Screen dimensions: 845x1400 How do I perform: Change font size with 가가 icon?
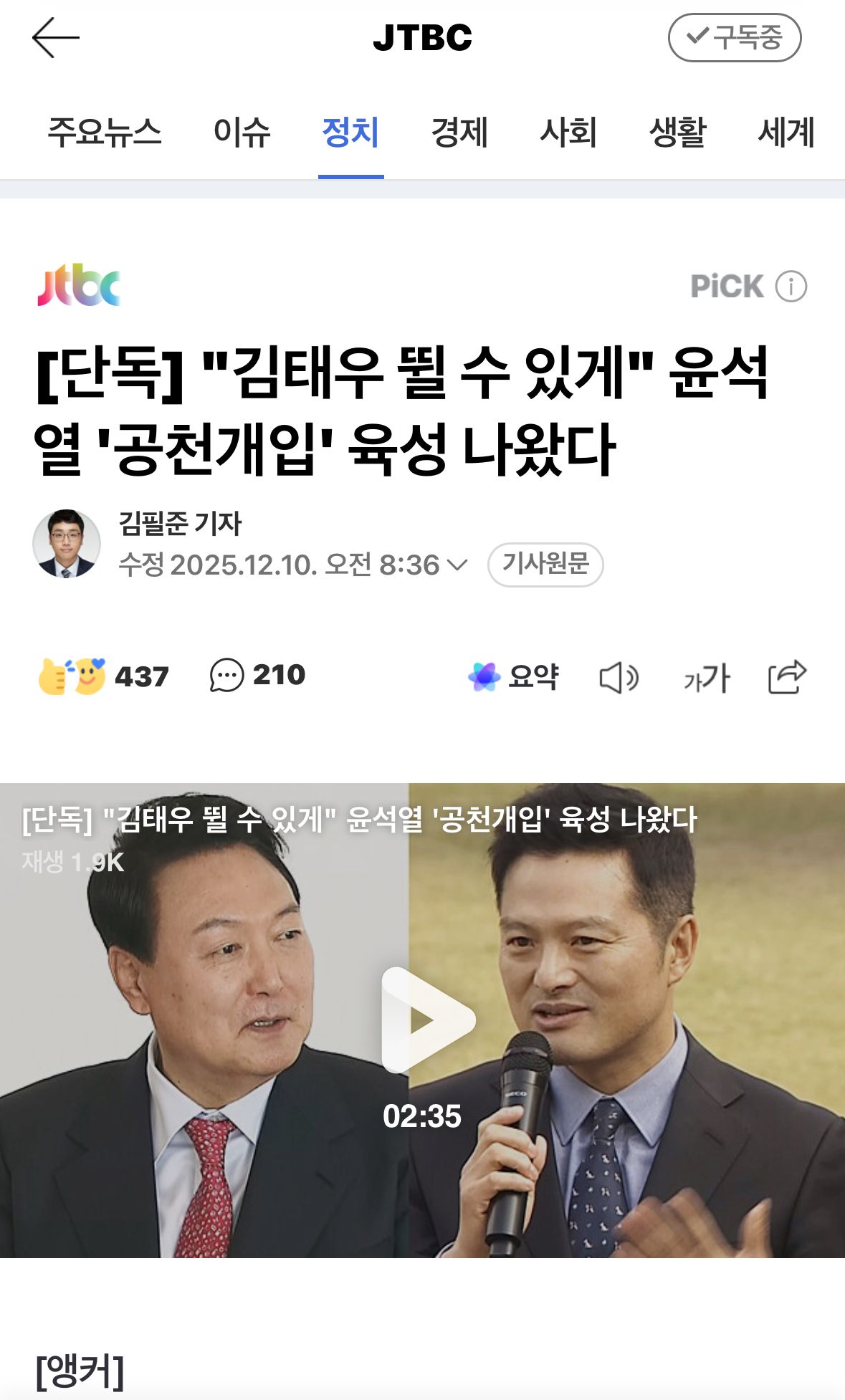[x=707, y=677]
